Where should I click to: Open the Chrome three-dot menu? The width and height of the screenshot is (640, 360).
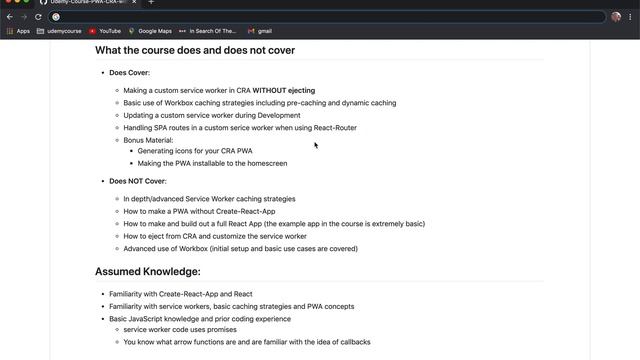coord(630,17)
